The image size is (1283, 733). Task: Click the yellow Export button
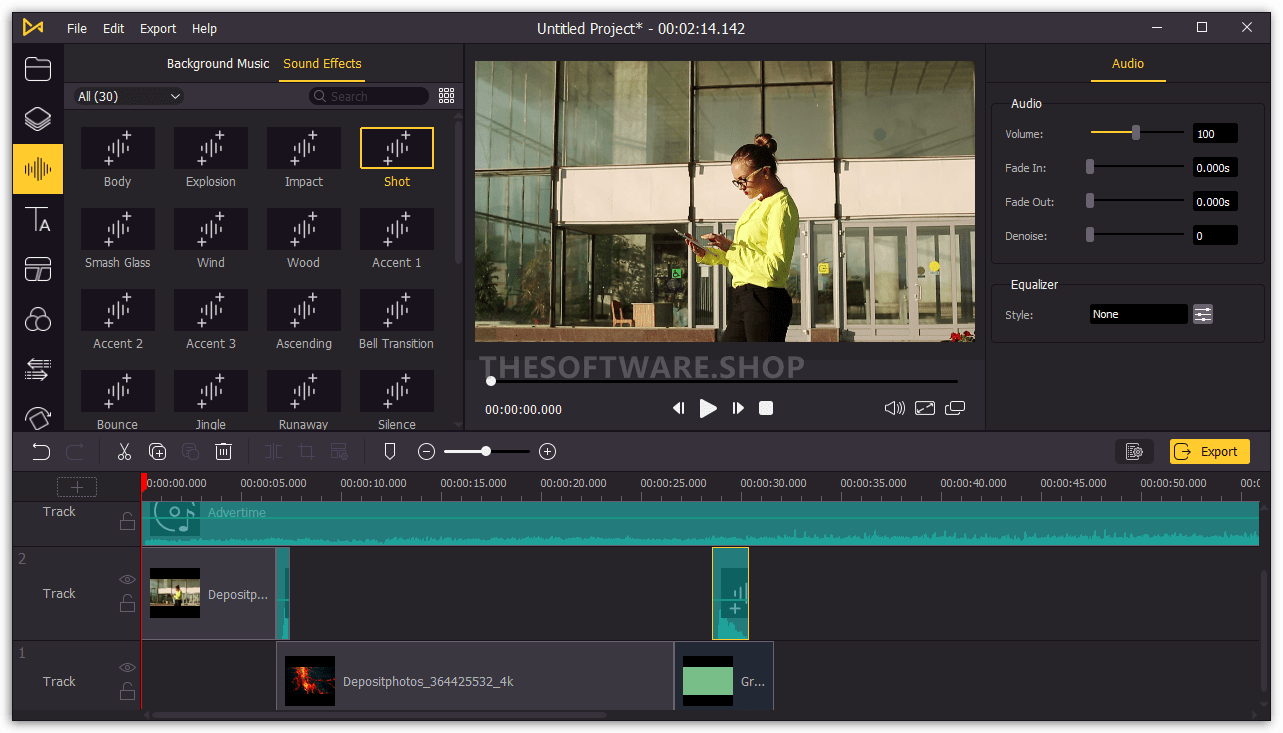click(1209, 452)
